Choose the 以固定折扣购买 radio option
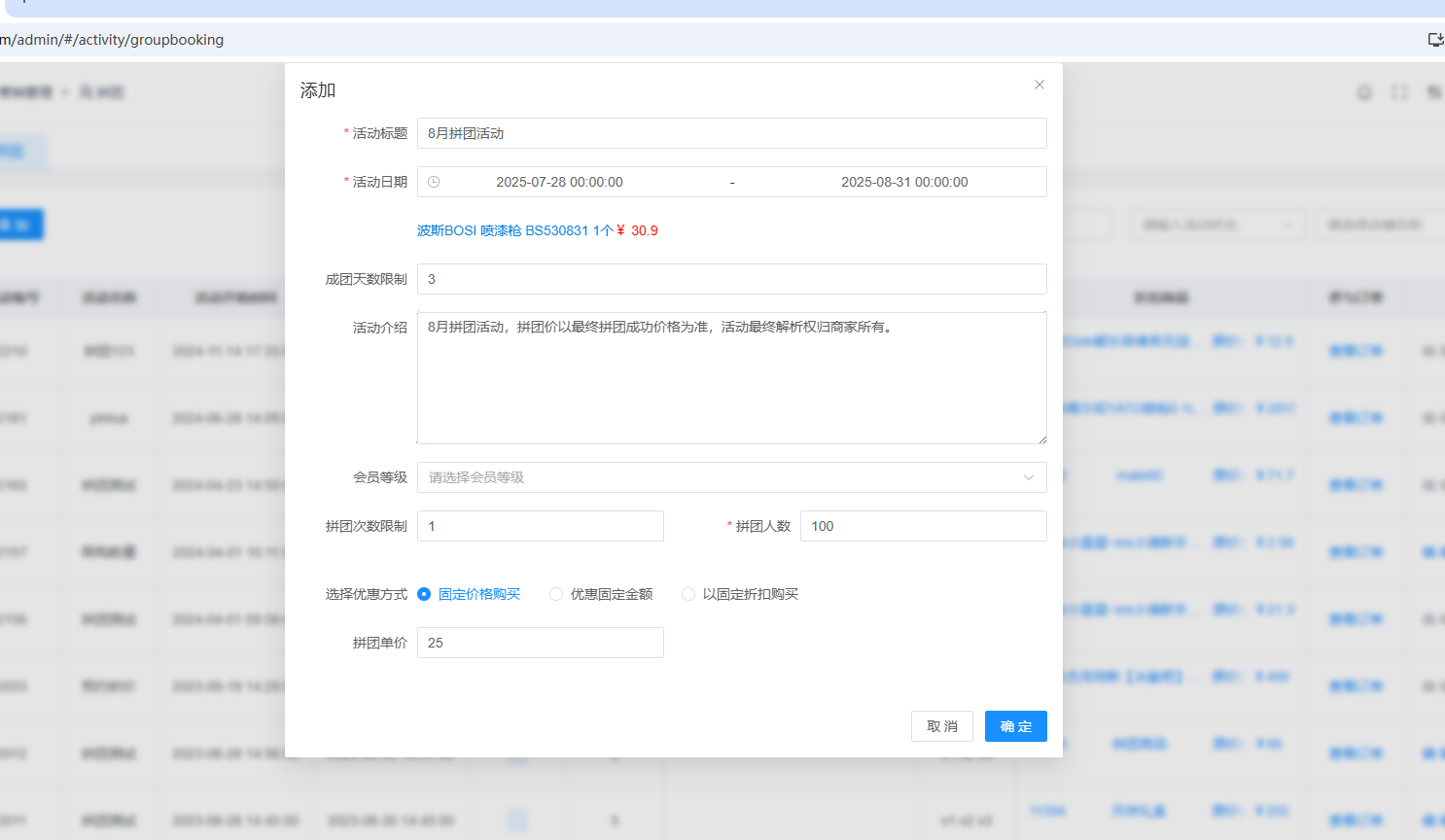Image resolution: width=1445 pixels, height=840 pixels. tap(688, 594)
